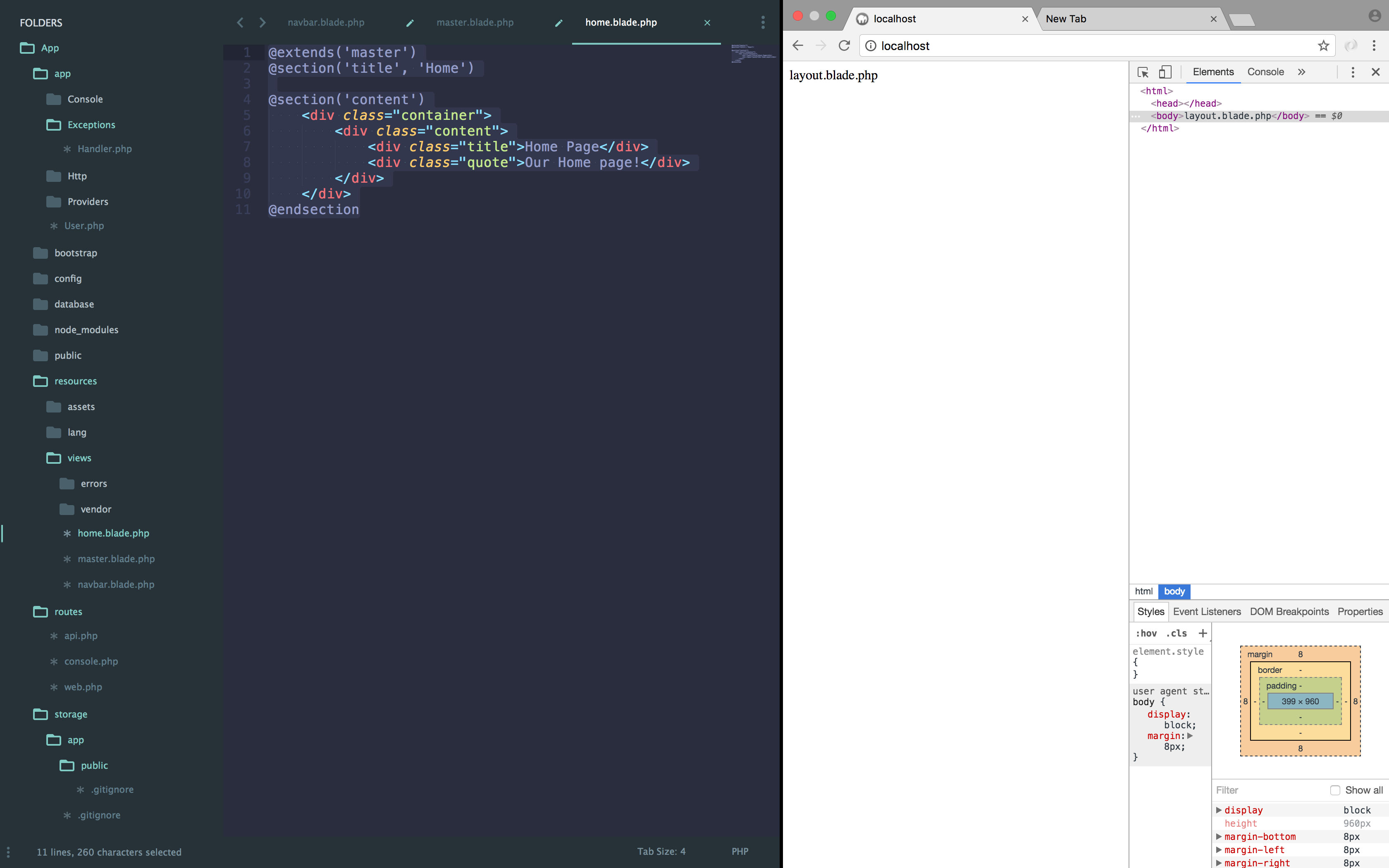
Task: Go back to previous file with left chevron
Action: (x=240, y=22)
